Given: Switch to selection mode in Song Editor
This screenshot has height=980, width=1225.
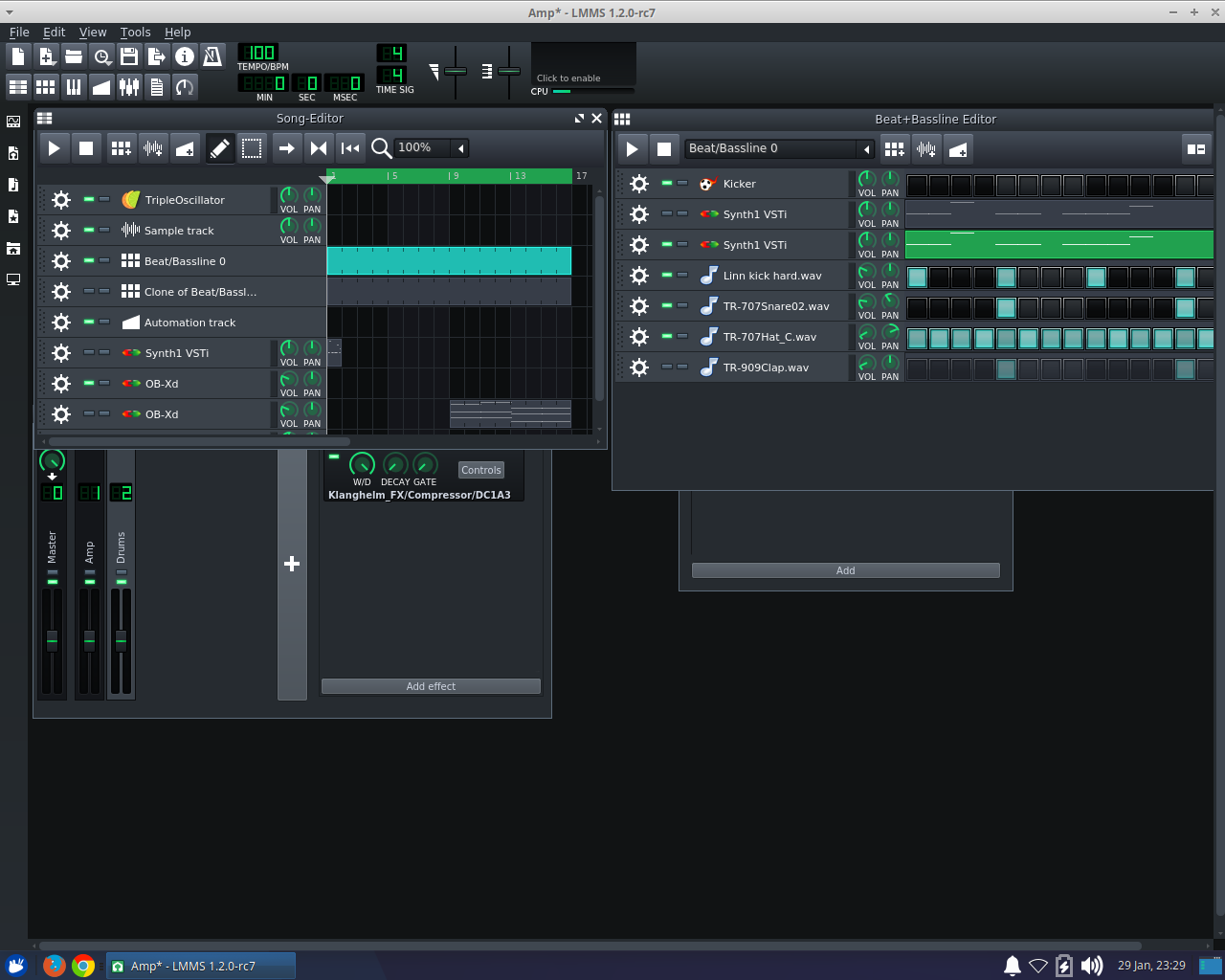Looking at the screenshot, I should 252,147.
